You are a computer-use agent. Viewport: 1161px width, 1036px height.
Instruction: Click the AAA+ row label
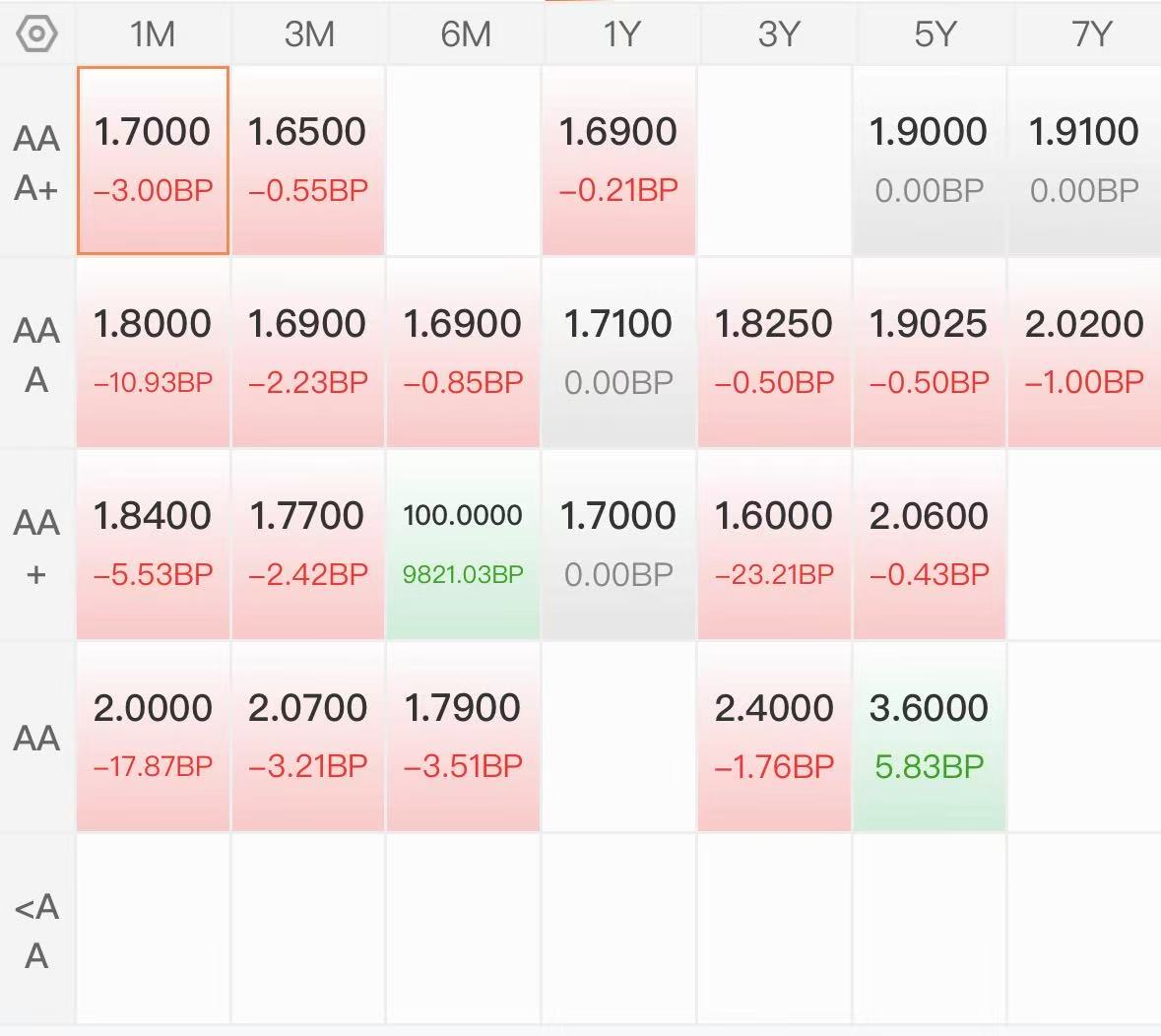tap(36, 162)
